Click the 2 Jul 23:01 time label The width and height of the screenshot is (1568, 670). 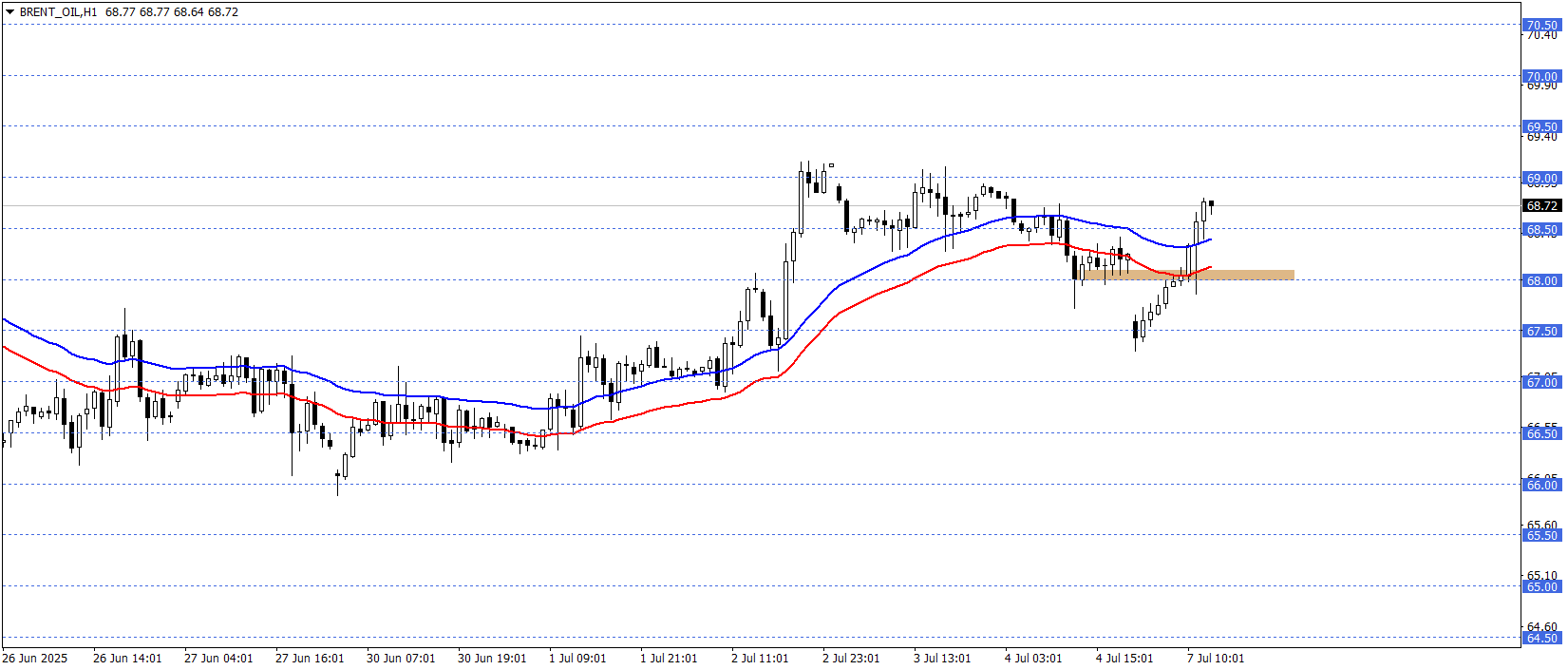[851, 658]
